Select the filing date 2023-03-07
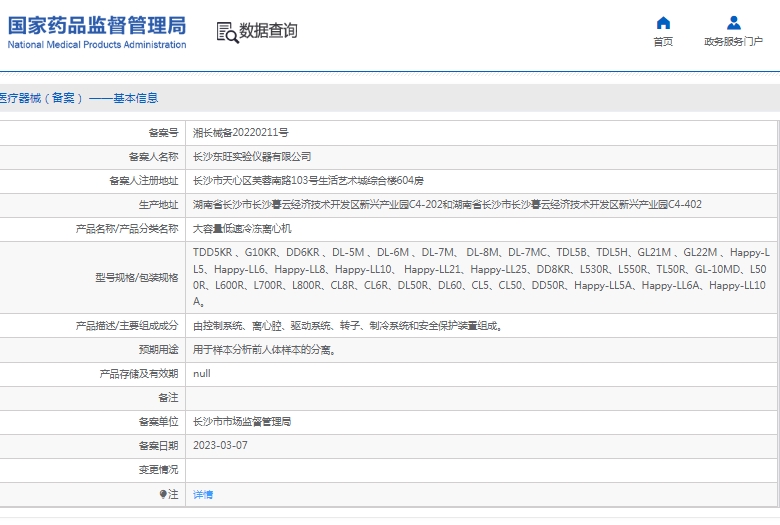This screenshot has height=525, width=780. click(x=220, y=445)
